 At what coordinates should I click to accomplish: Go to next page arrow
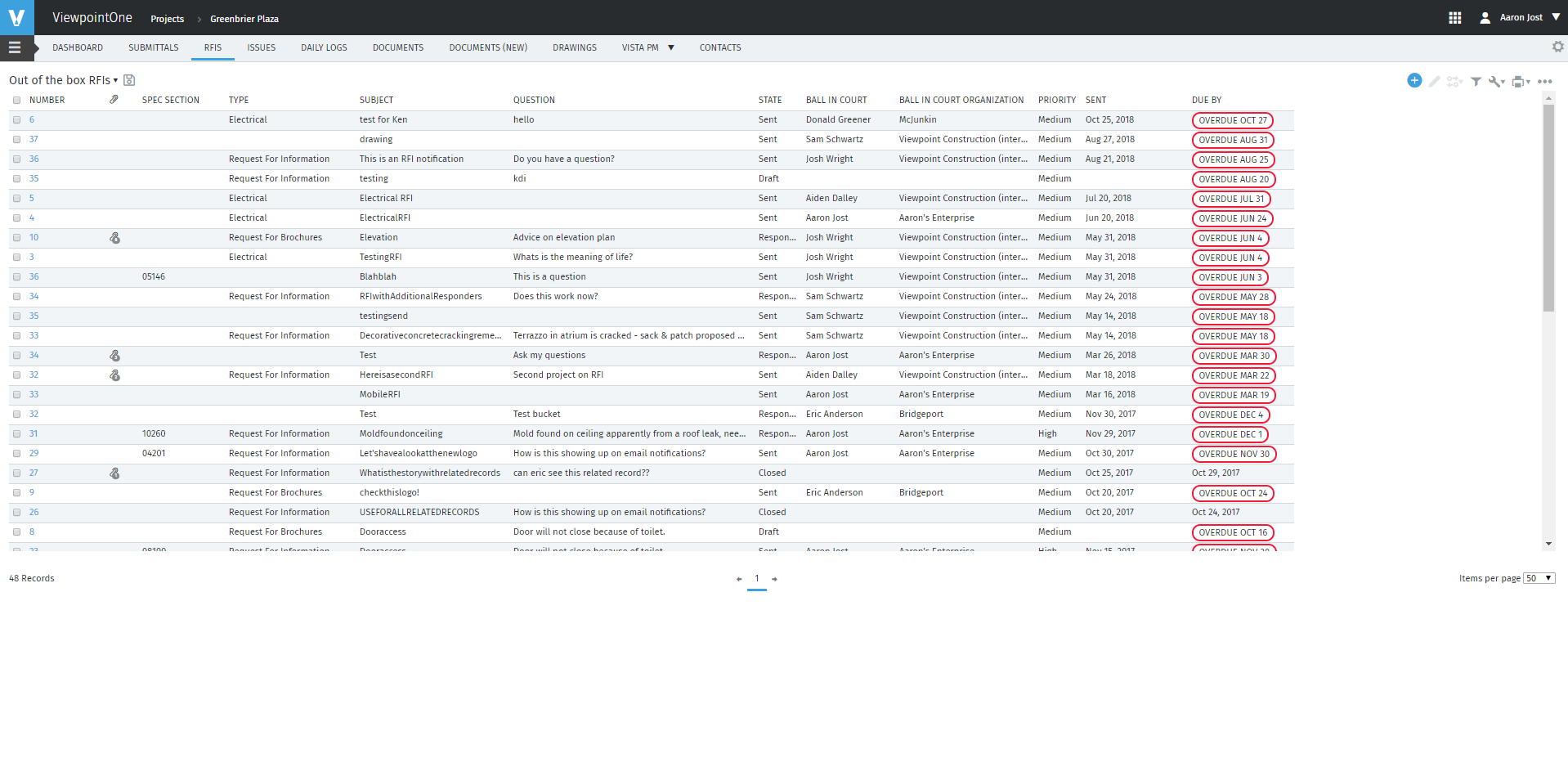(x=774, y=579)
